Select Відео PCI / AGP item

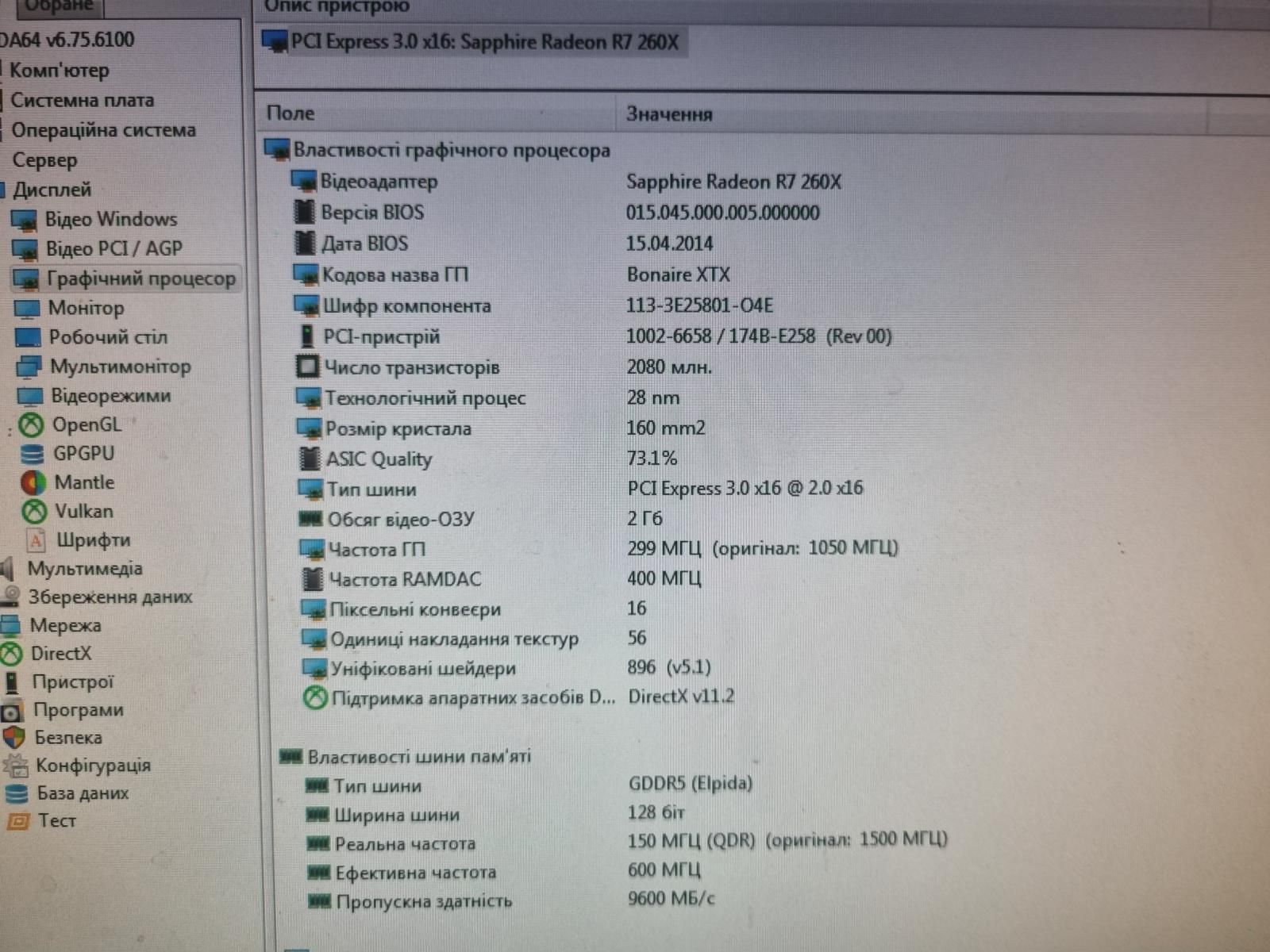click(x=114, y=249)
